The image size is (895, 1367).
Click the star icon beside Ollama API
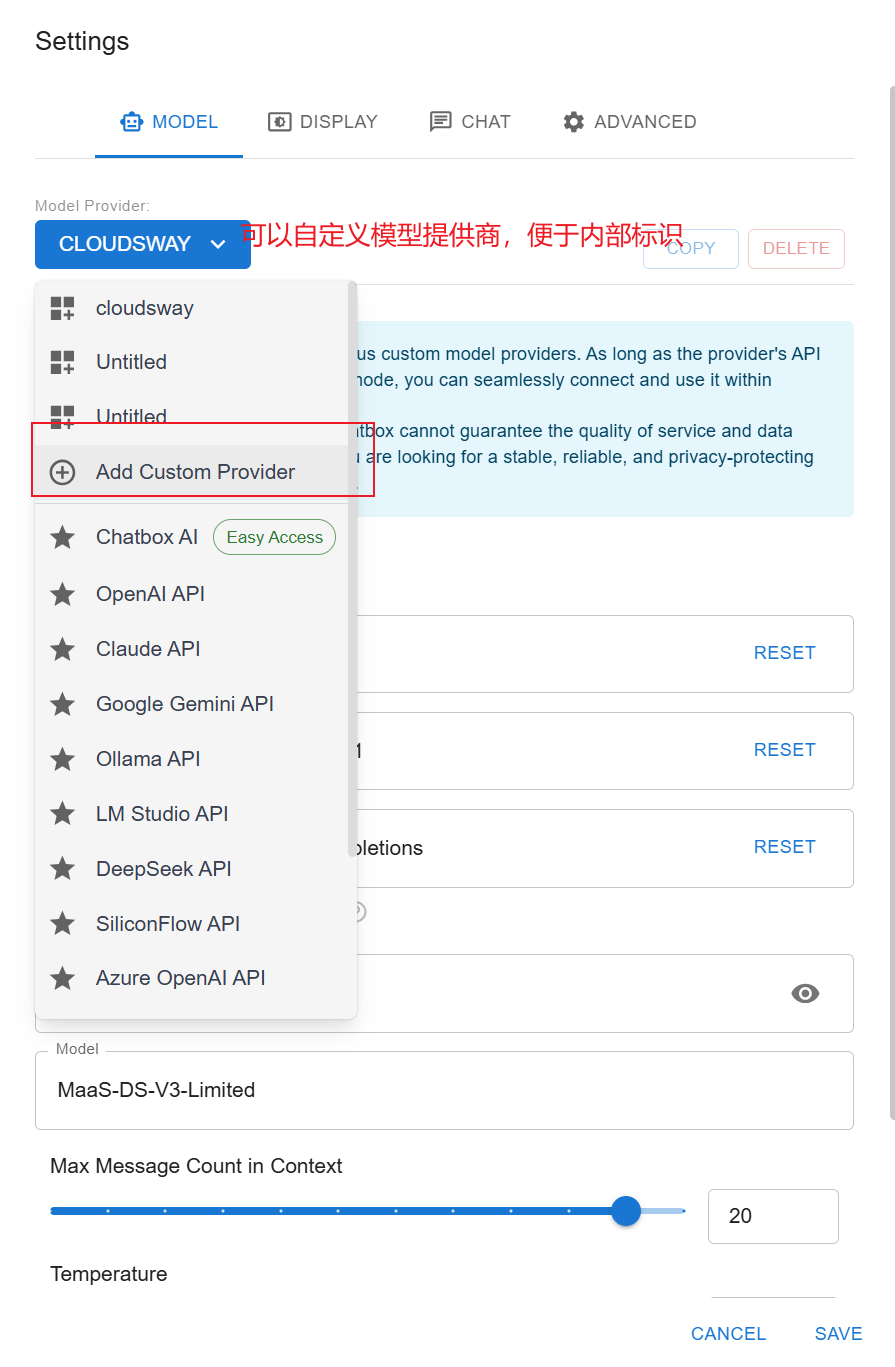pyautogui.click(x=63, y=759)
